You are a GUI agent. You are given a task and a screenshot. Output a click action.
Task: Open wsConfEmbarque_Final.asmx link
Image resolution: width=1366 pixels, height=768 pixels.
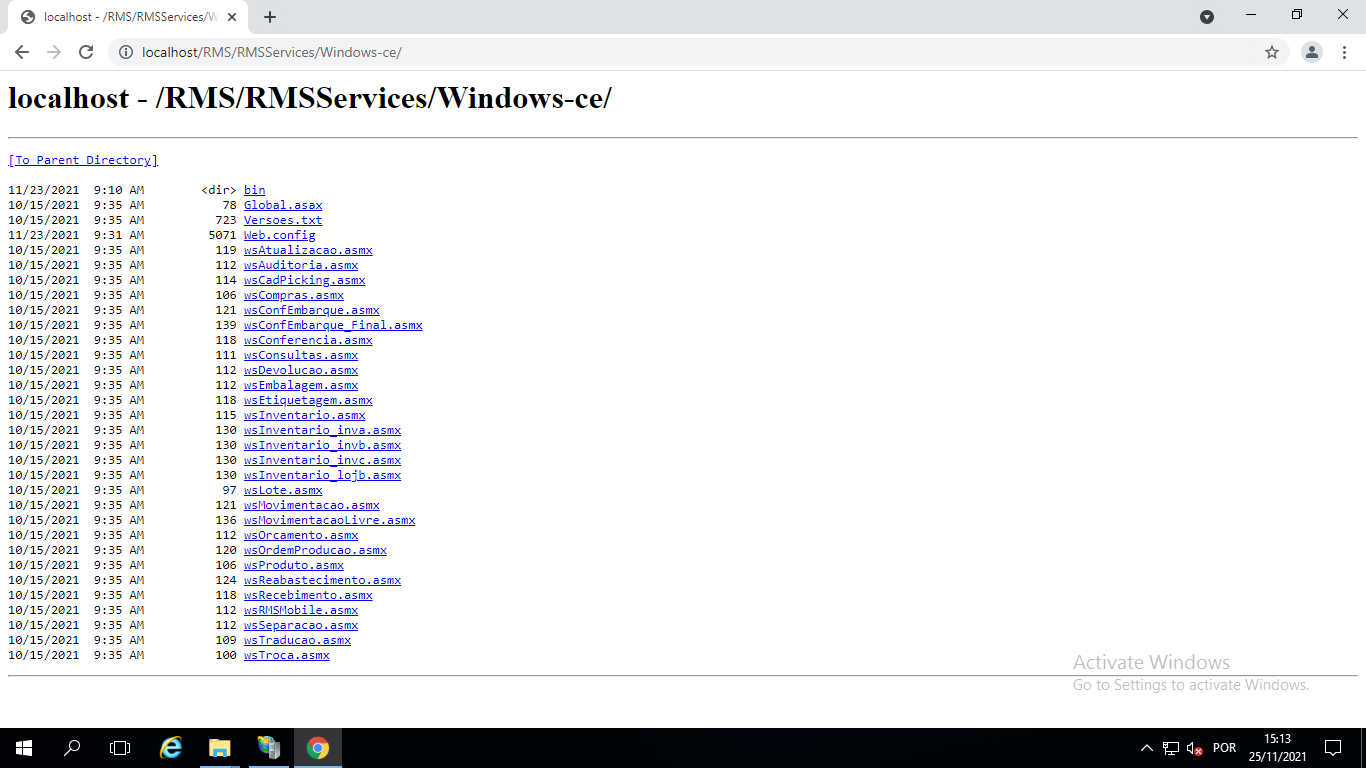(x=333, y=325)
